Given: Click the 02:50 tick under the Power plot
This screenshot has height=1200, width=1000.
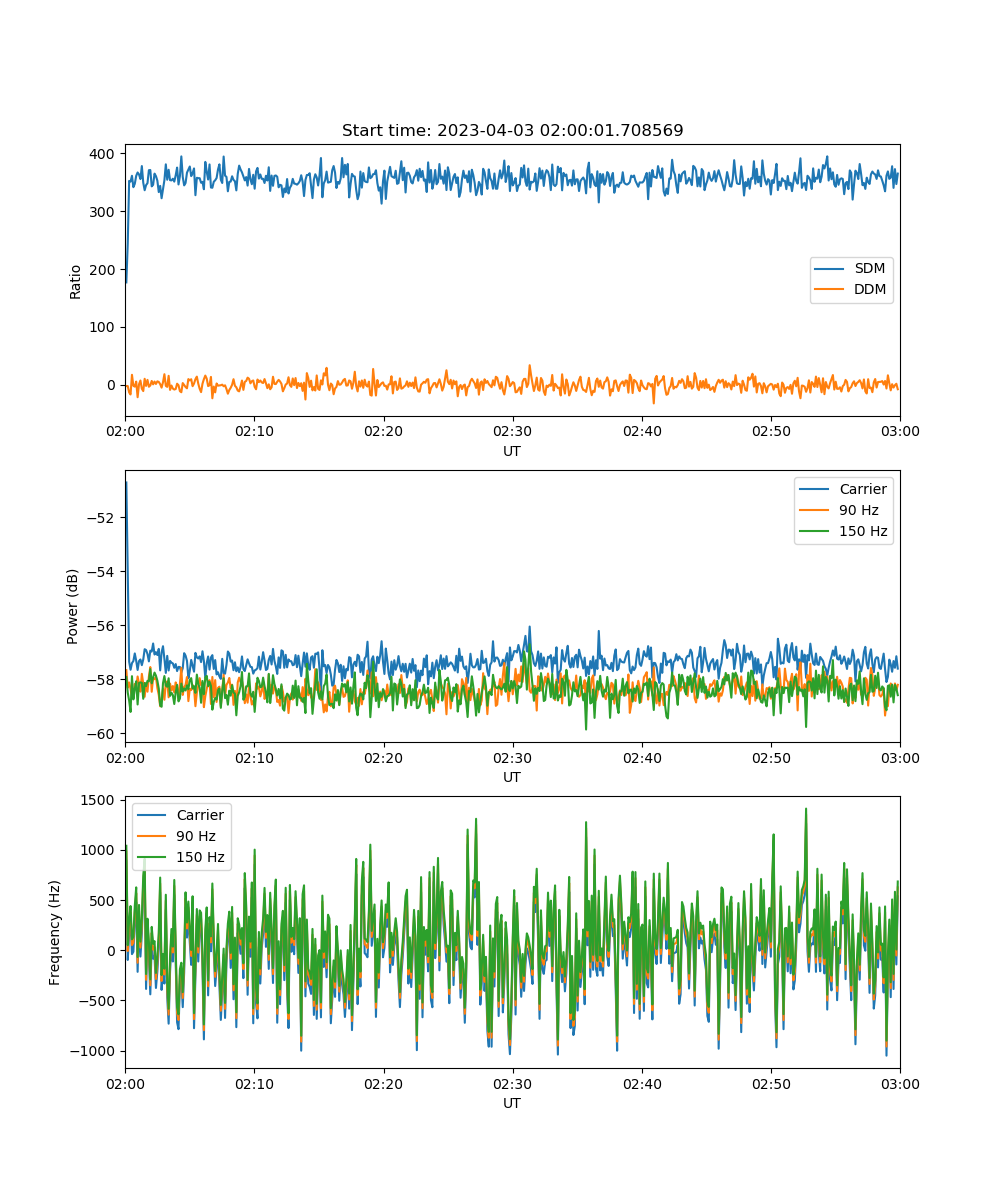Looking at the screenshot, I should tap(771, 757).
